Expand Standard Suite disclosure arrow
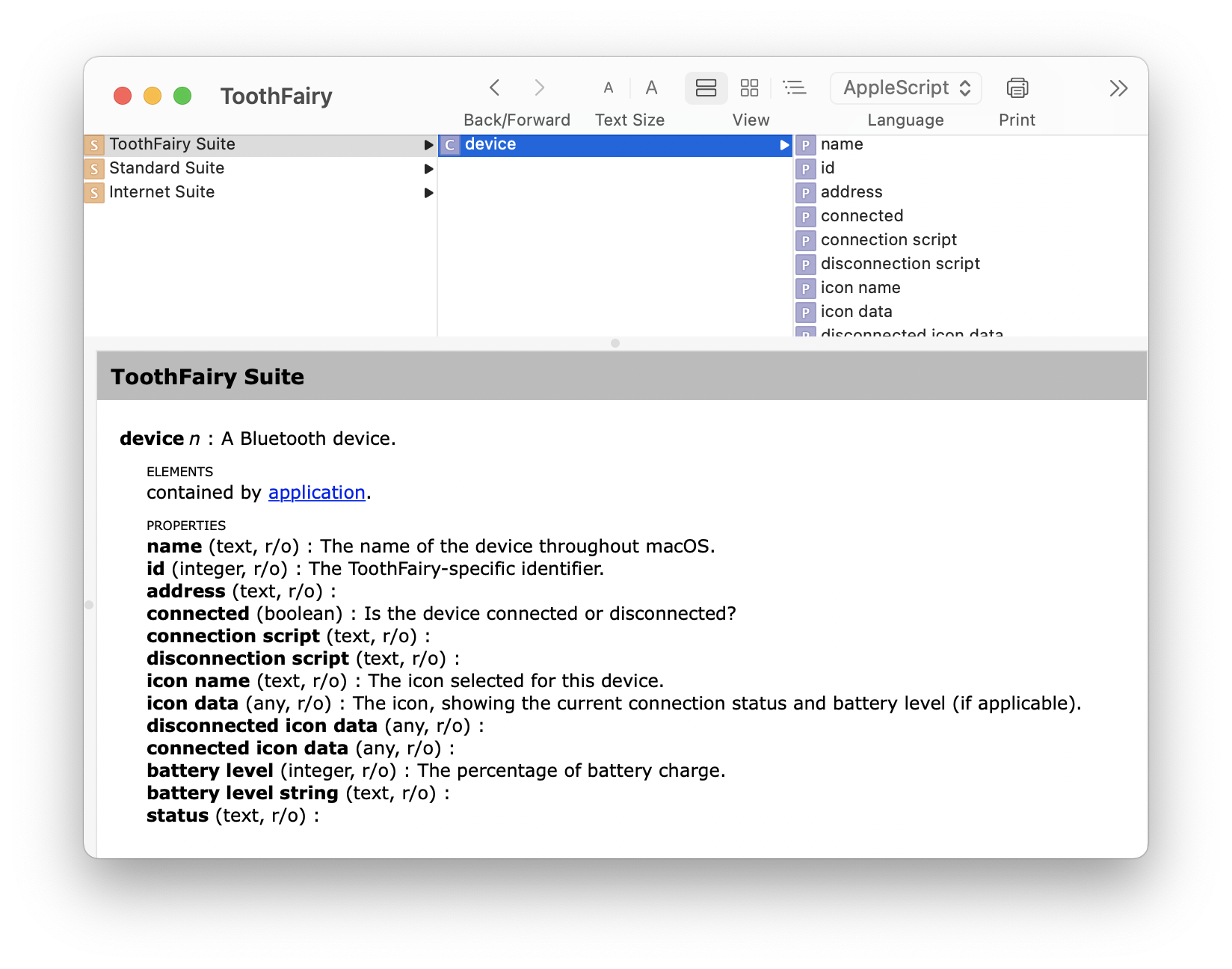Image resolution: width=1232 pixels, height=969 pixels. 428,169
